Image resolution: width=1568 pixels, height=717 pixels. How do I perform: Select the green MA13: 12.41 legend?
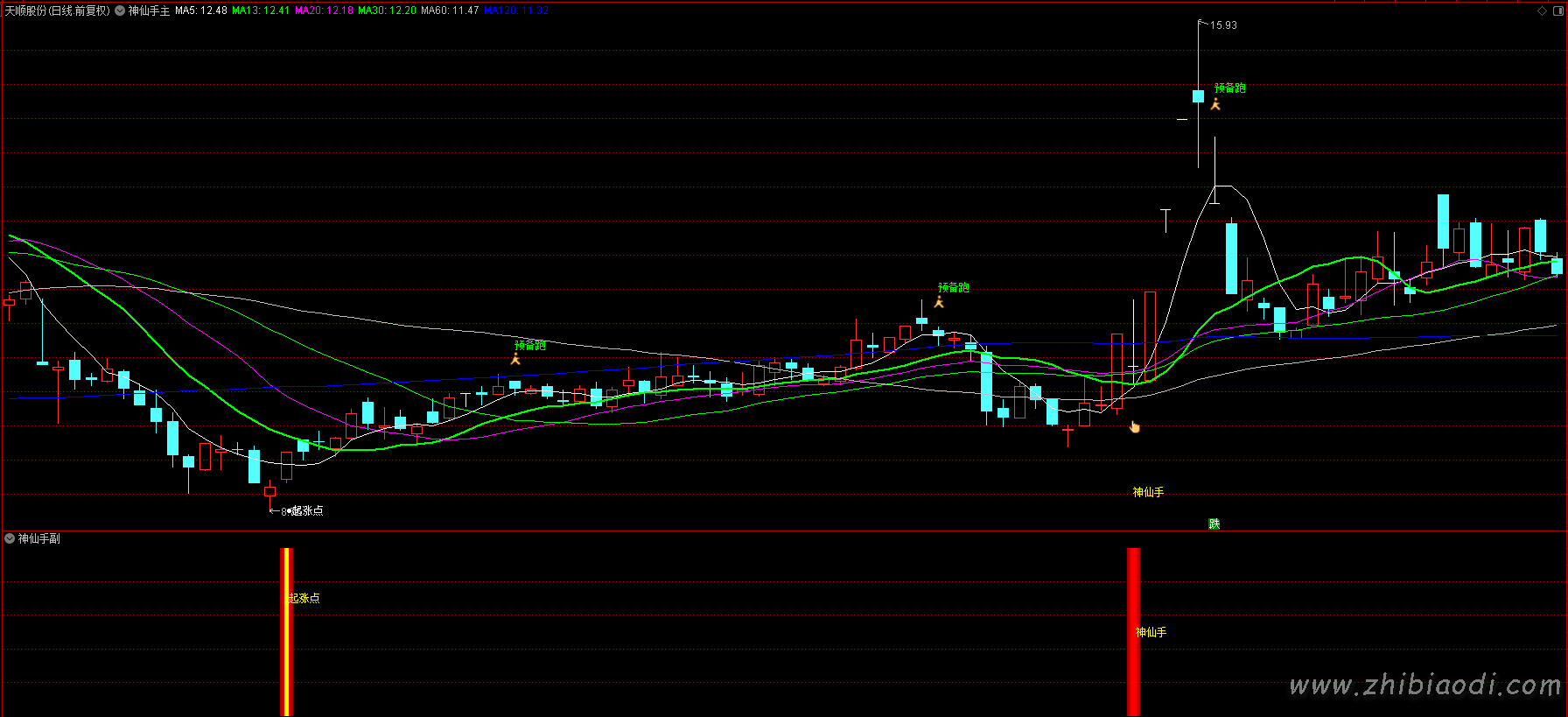tap(260, 11)
